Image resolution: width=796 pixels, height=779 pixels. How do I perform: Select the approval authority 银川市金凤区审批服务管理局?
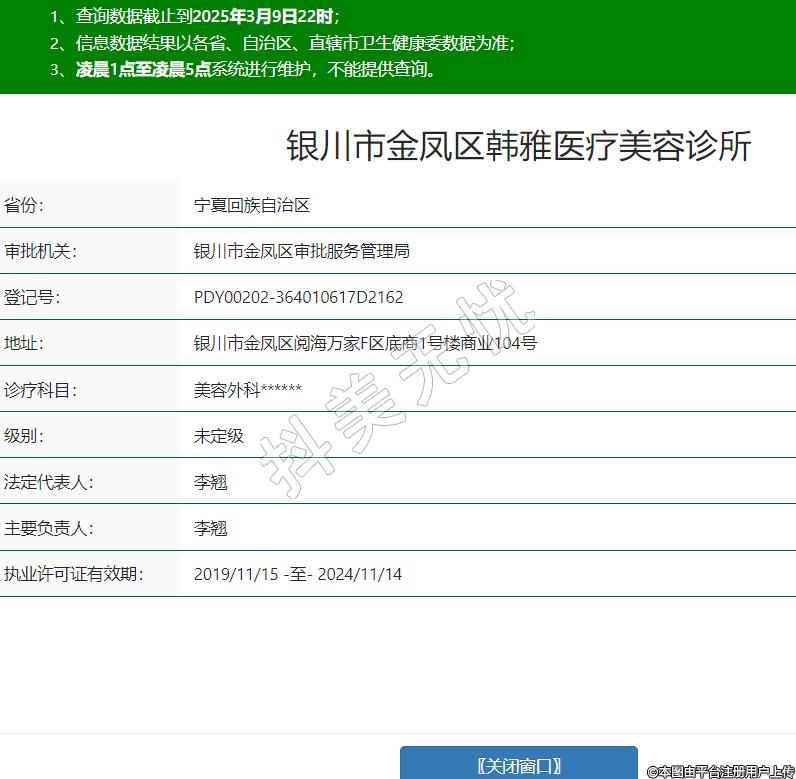[x=301, y=251]
